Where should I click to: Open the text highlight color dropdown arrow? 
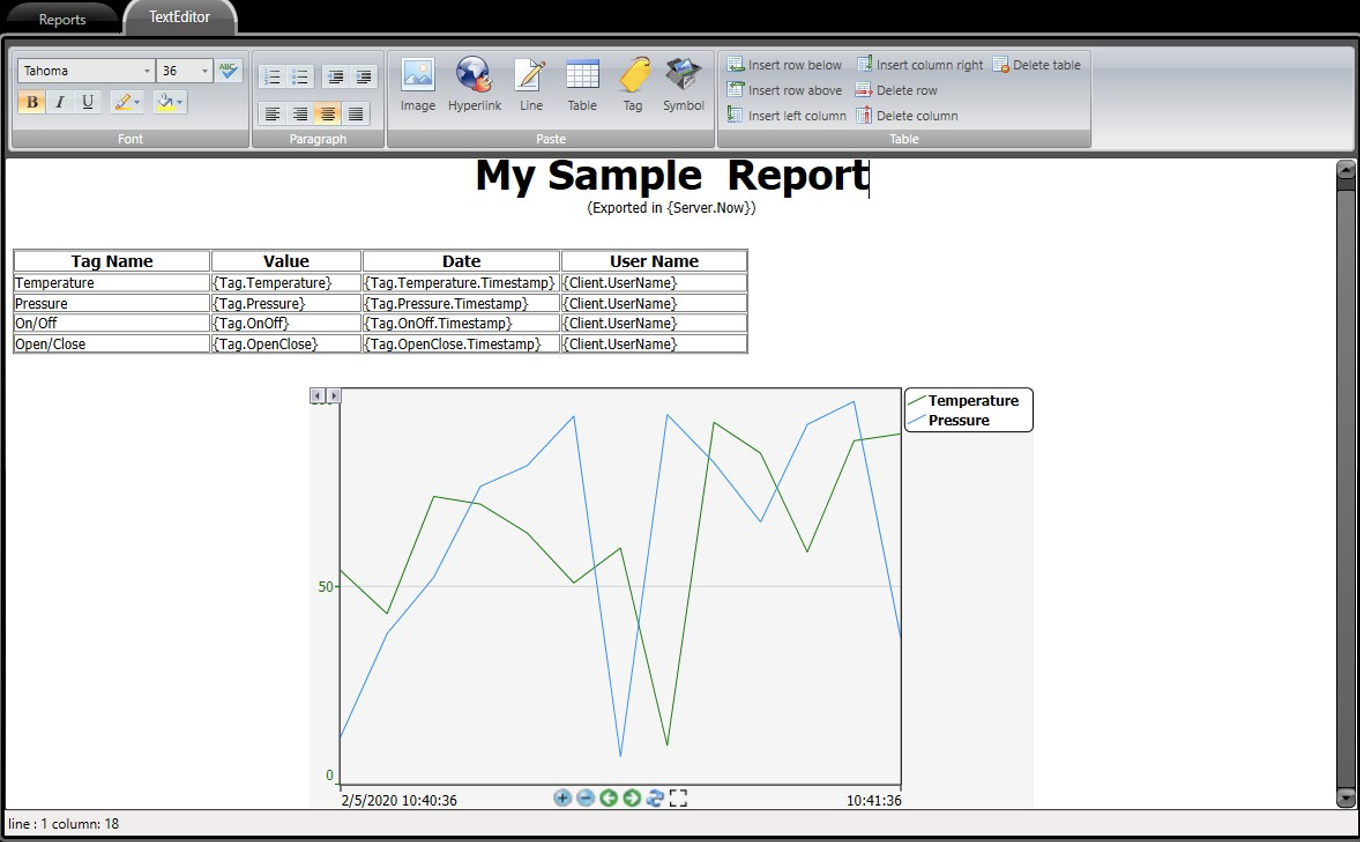tap(137, 102)
